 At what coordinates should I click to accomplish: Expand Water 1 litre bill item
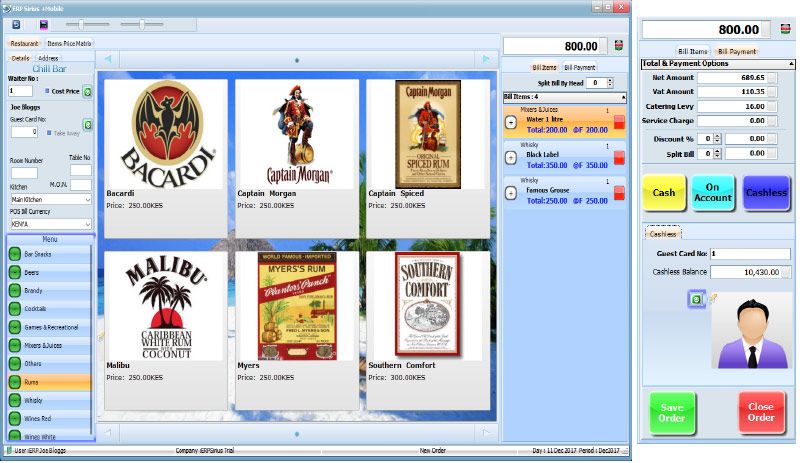[x=510, y=123]
